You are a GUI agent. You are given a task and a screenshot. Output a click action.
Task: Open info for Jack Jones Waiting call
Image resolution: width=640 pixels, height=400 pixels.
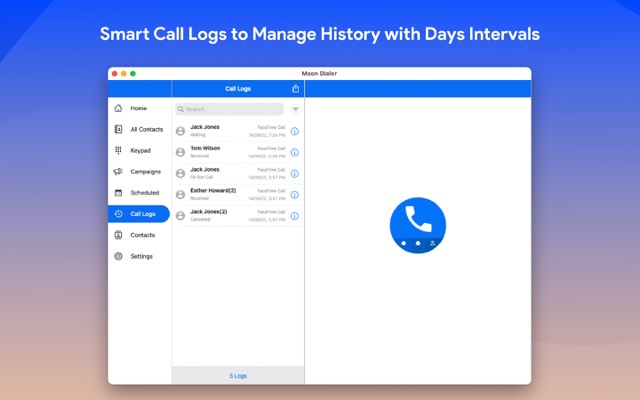tap(295, 131)
